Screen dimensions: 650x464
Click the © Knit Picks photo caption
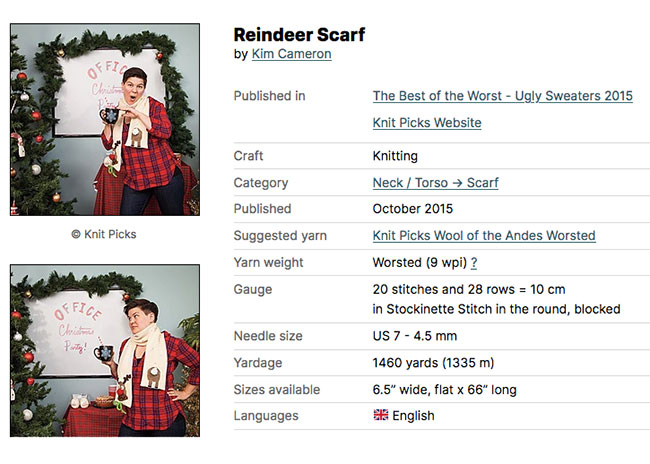[x=104, y=234]
